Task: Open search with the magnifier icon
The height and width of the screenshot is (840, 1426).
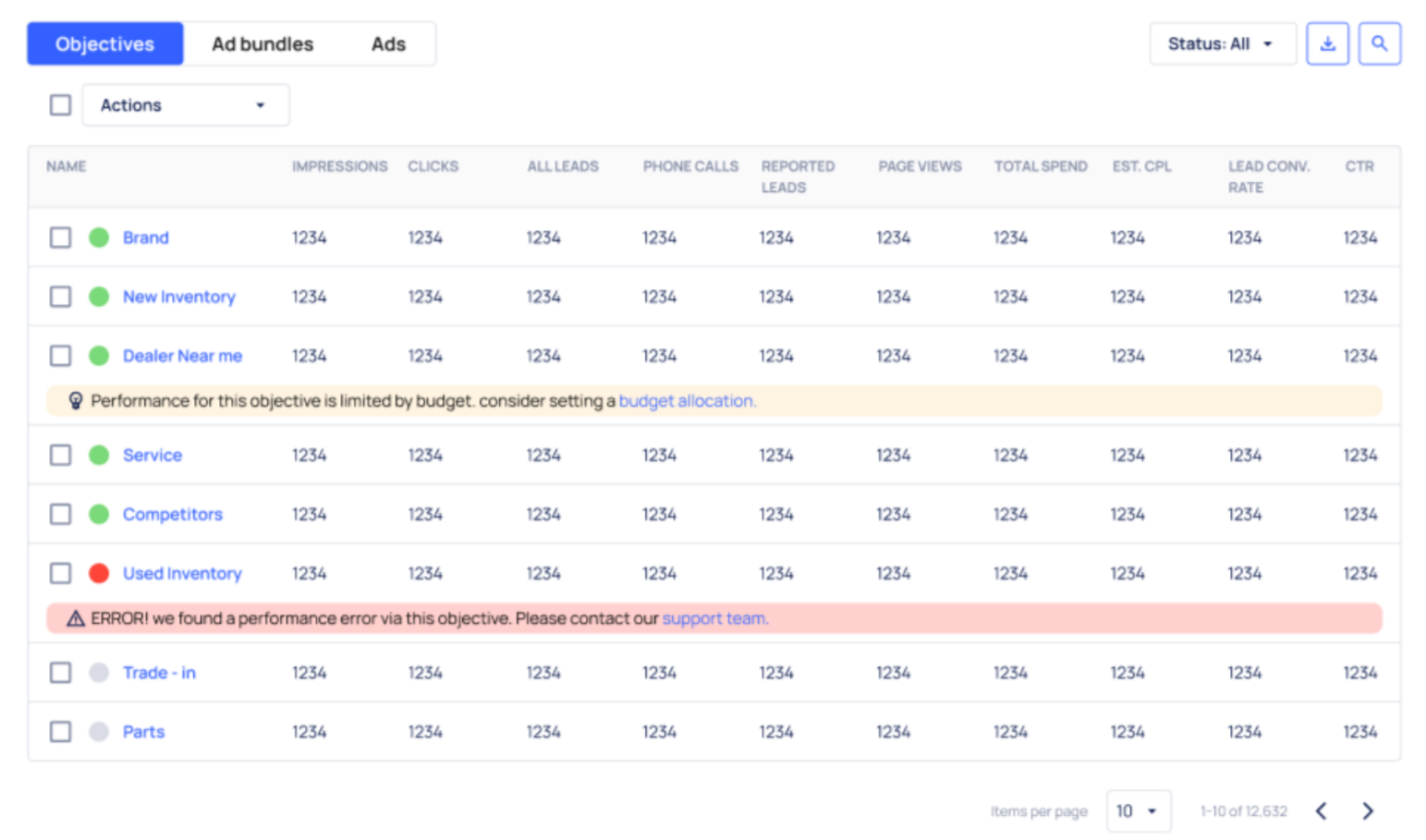Action: 1379,43
